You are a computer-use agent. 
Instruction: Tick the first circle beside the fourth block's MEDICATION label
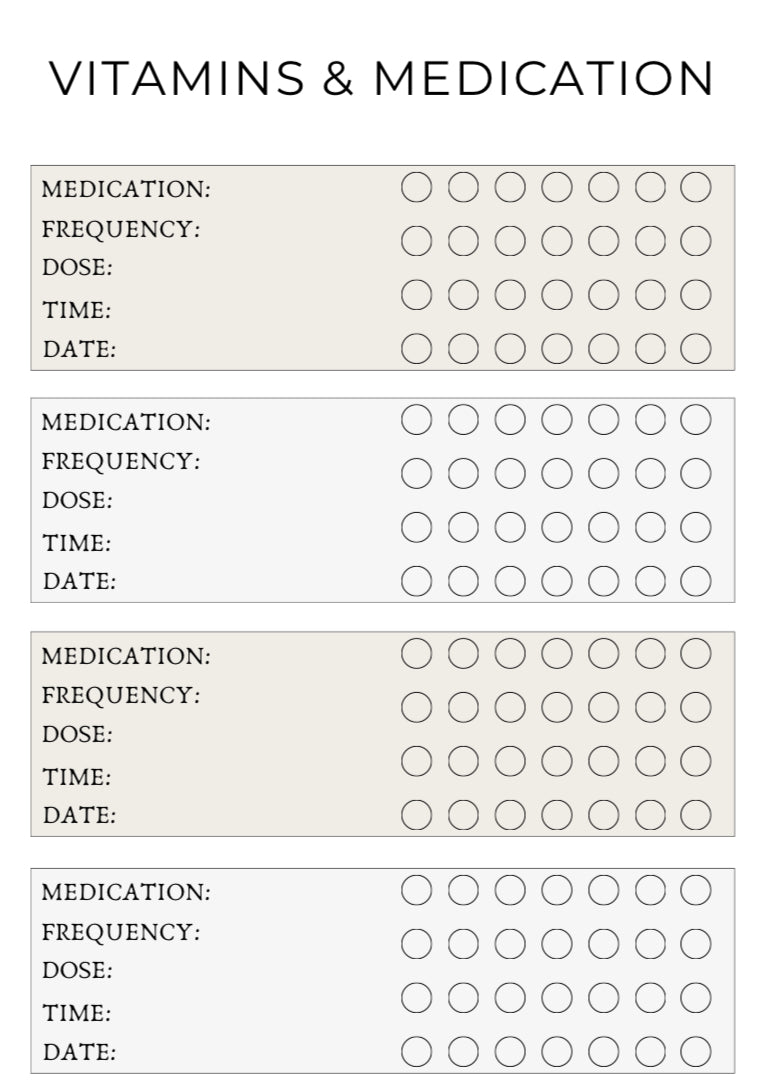pos(417,889)
